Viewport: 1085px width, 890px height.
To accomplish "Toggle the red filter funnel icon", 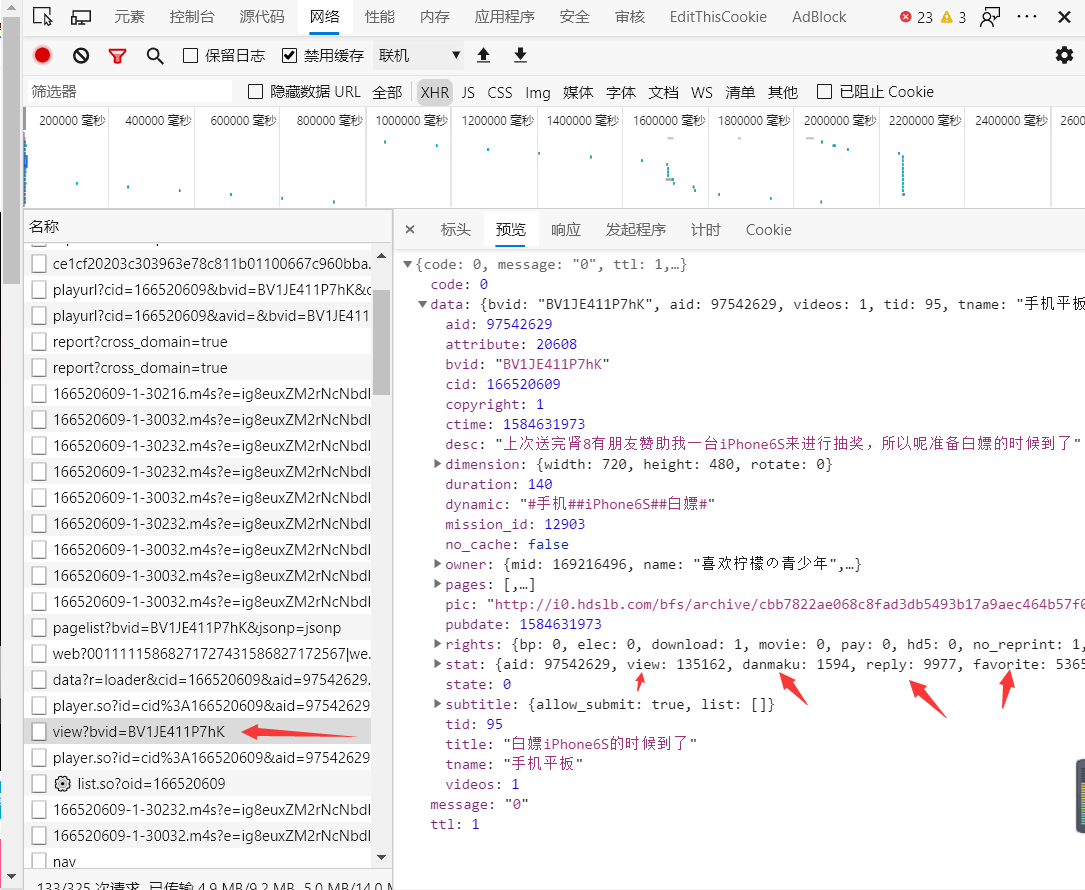I will click(x=118, y=56).
